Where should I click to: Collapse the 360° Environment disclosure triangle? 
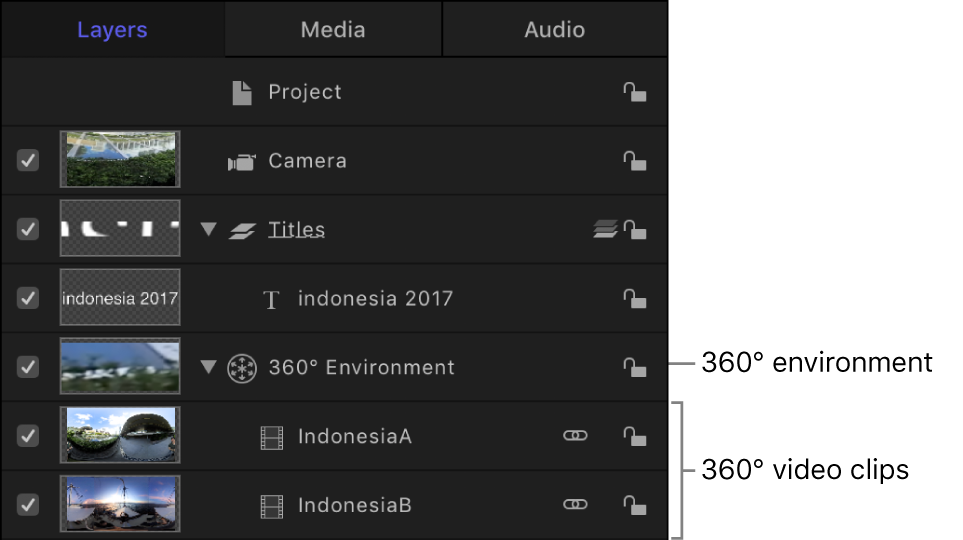pyautogui.click(x=208, y=368)
